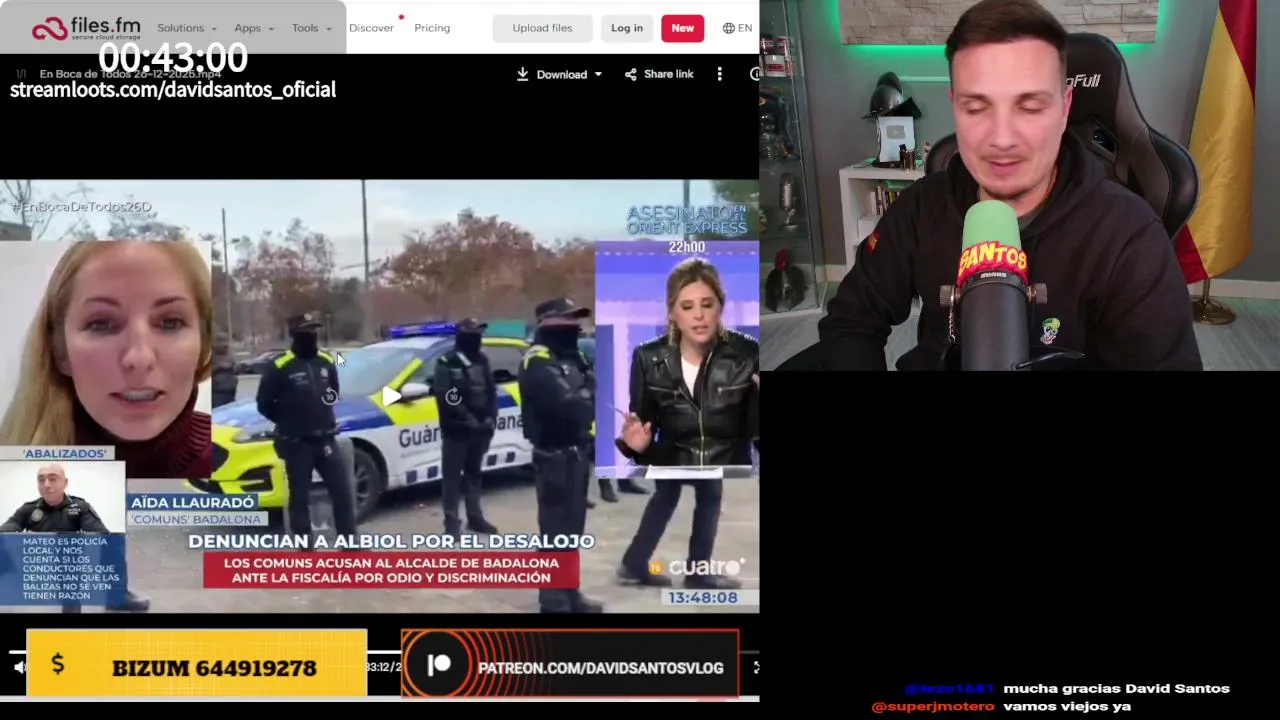
Task: Open the three-dot more options menu
Action: [719, 74]
